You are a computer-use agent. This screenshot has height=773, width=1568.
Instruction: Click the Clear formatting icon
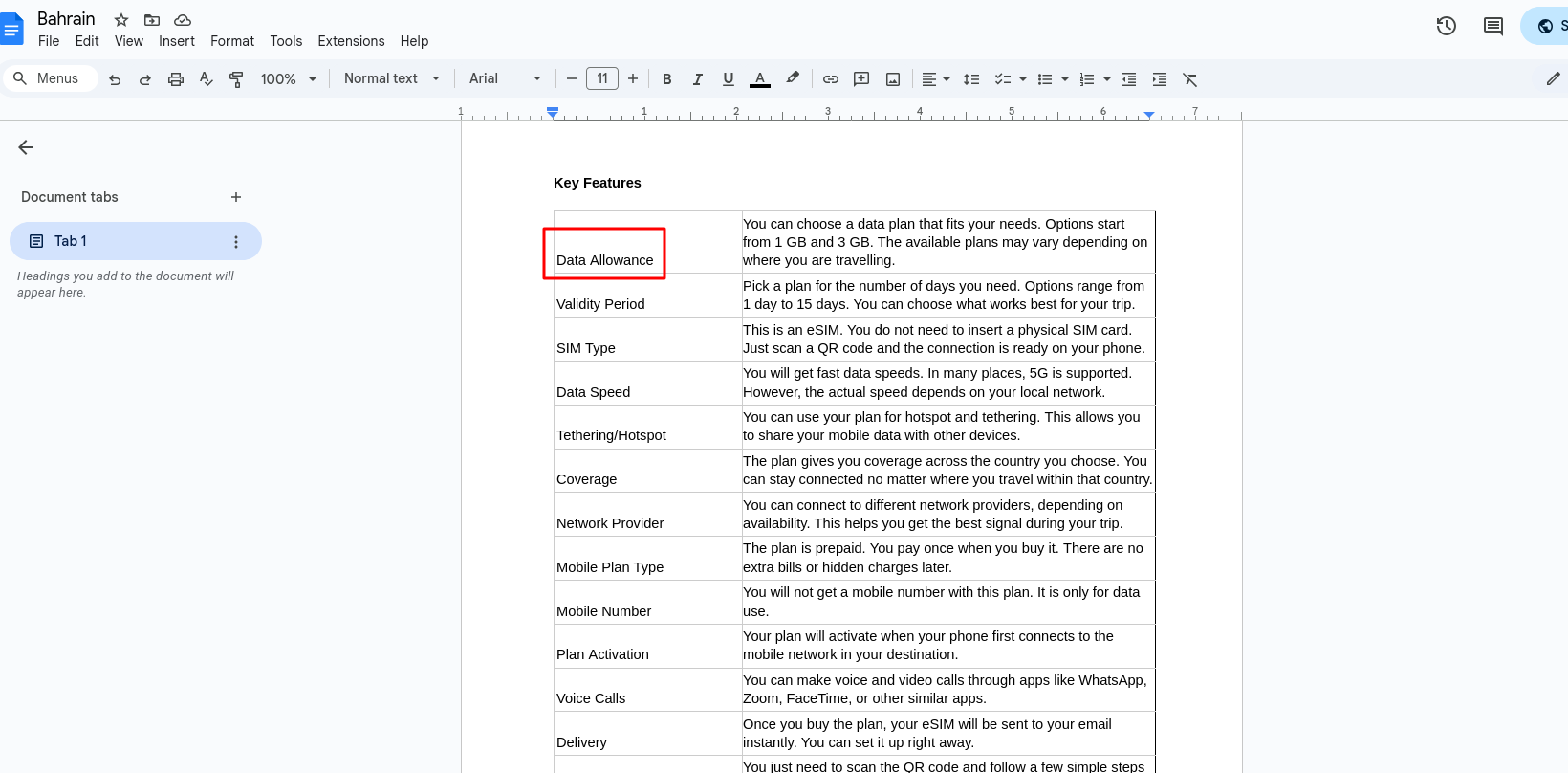(1189, 79)
